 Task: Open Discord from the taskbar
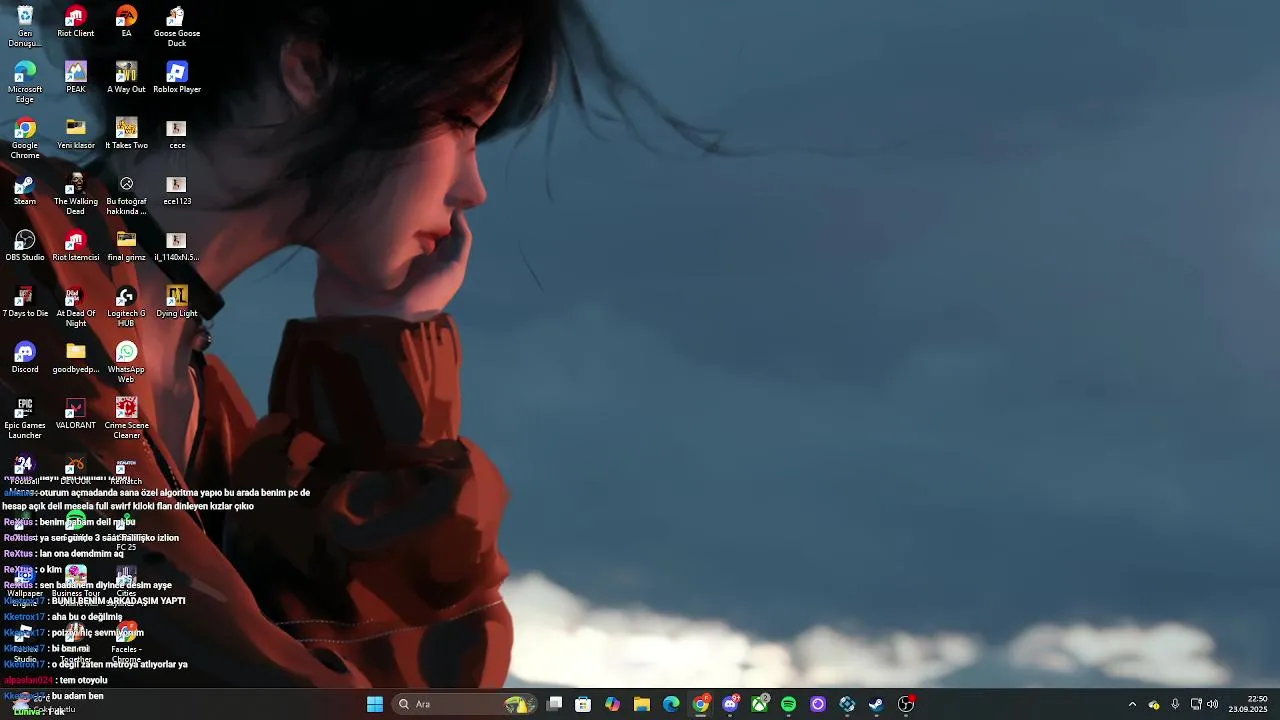pyautogui.click(x=730, y=704)
